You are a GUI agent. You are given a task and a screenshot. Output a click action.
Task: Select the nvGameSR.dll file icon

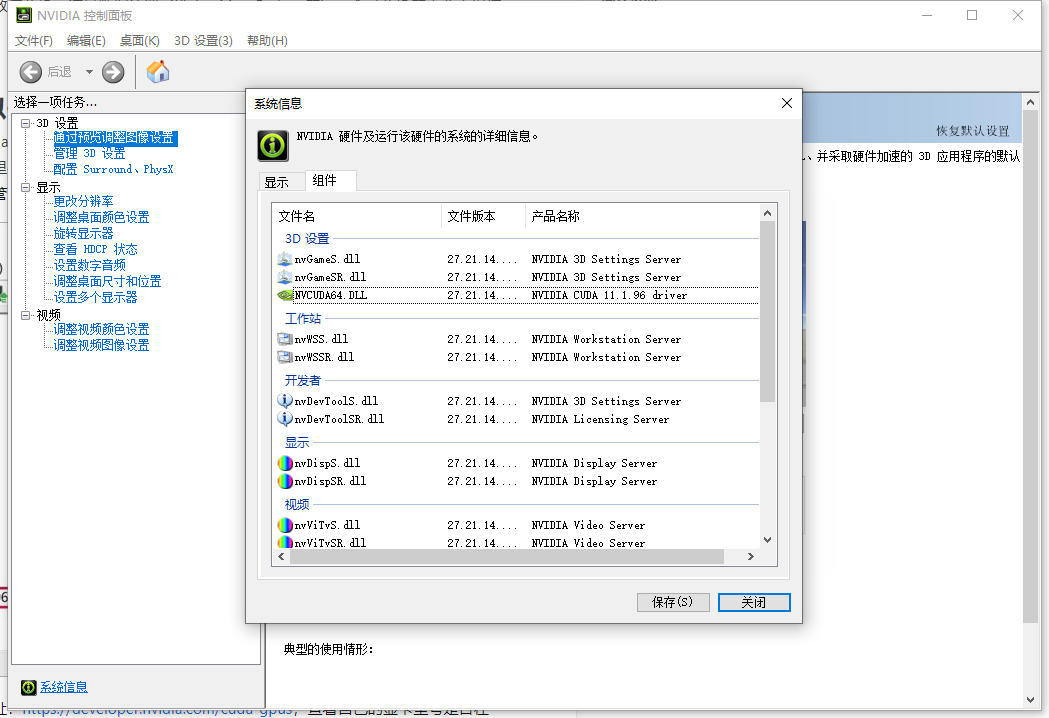(284, 277)
